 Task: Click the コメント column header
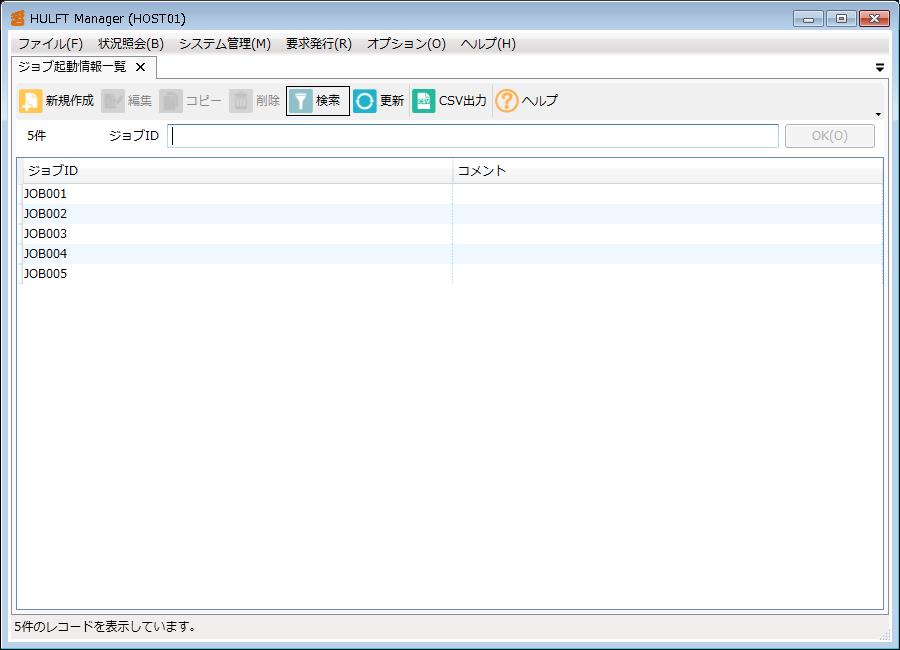(667, 171)
